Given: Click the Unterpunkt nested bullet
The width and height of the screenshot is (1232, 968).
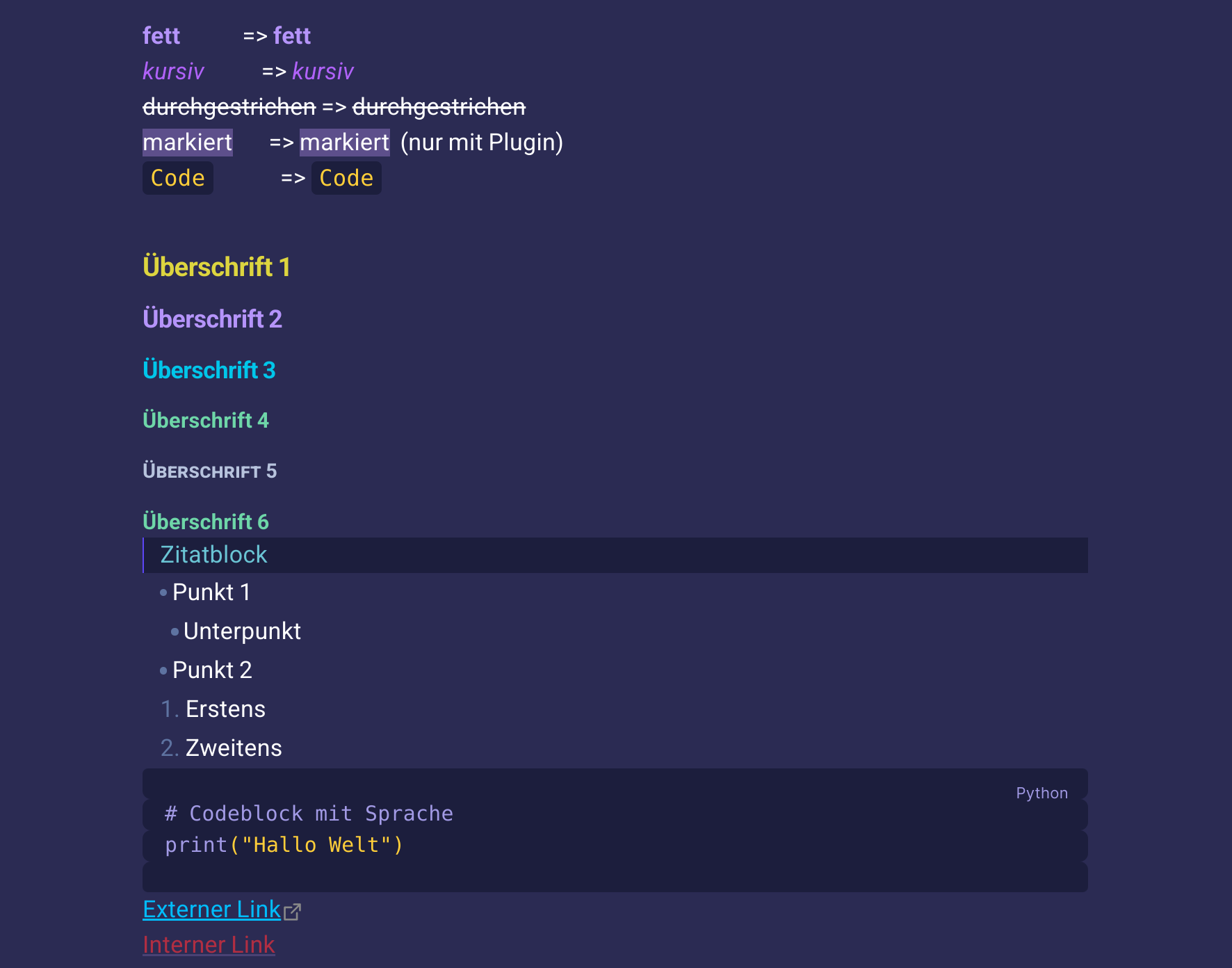Looking at the screenshot, I should pos(242,631).
